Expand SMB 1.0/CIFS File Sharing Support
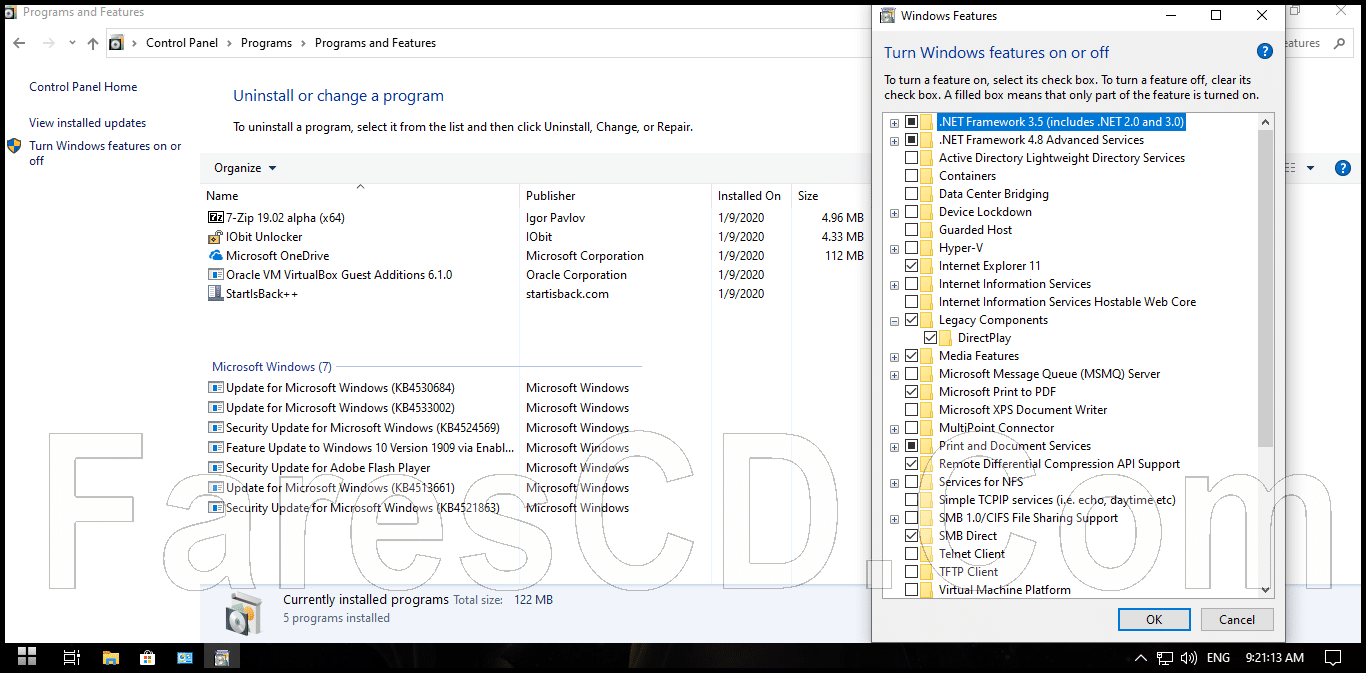Screen dimensions: 1366x673 tap(894, 518)
